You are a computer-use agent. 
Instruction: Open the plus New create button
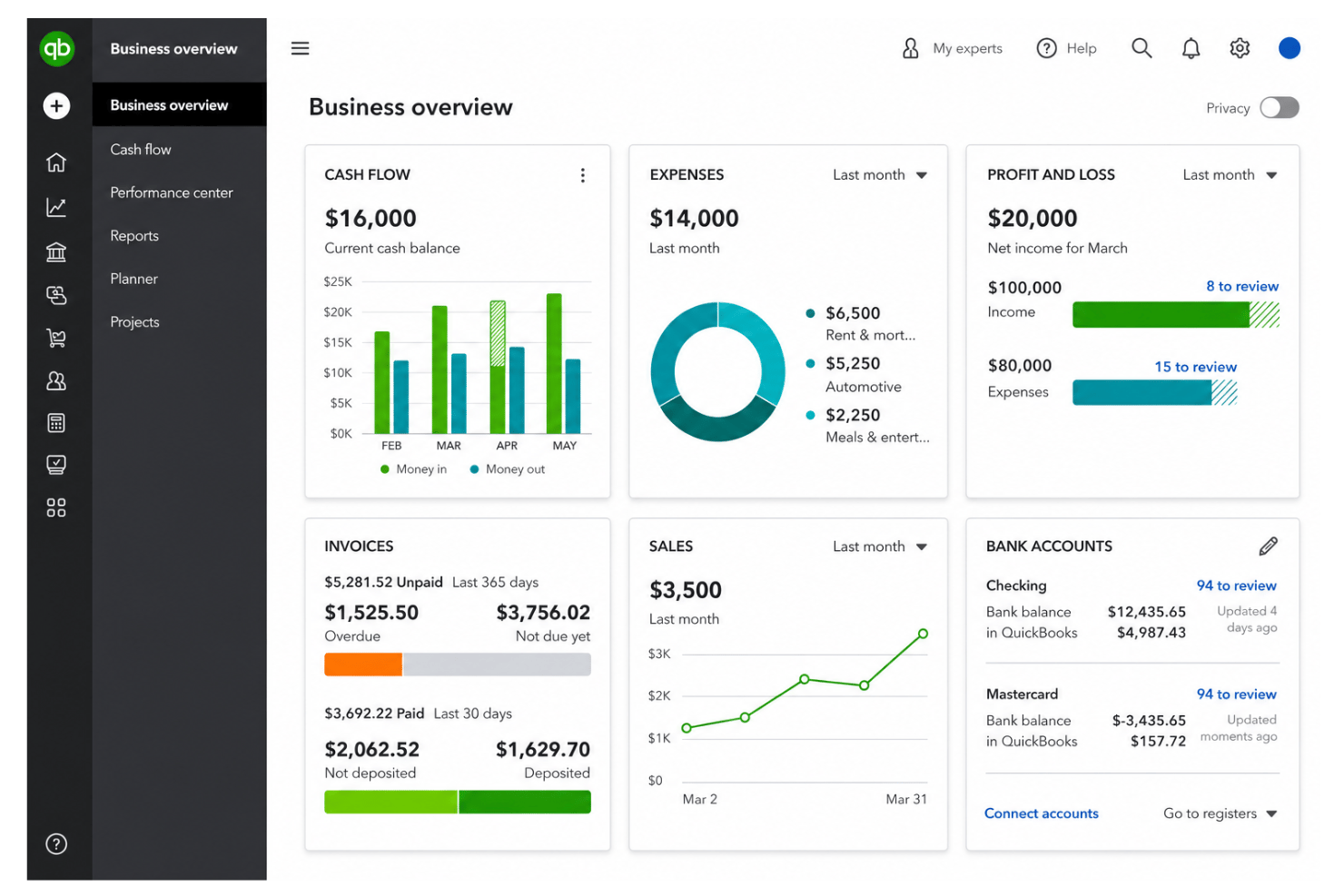56,106
